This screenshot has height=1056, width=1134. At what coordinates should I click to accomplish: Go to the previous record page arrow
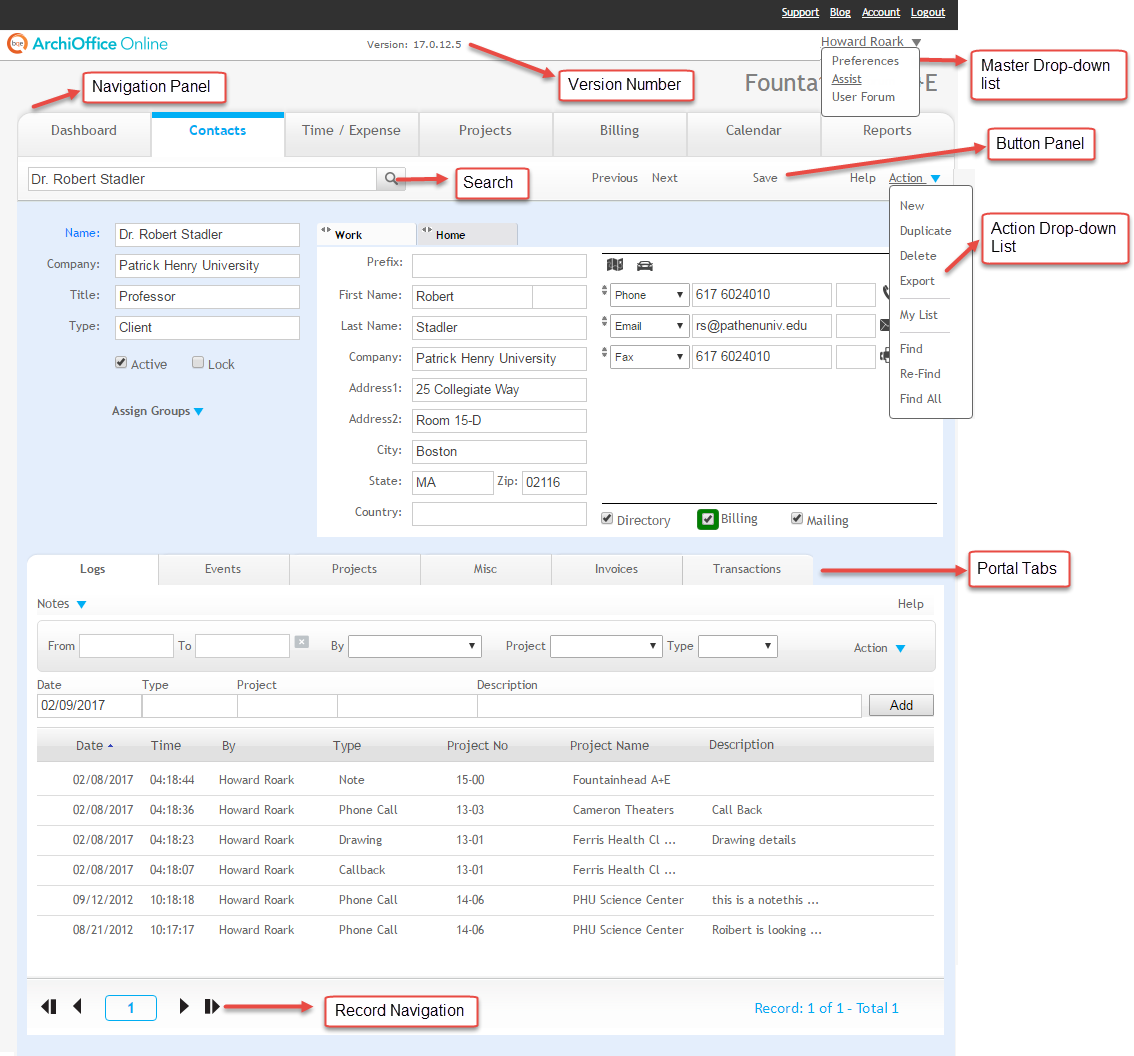77,1006
